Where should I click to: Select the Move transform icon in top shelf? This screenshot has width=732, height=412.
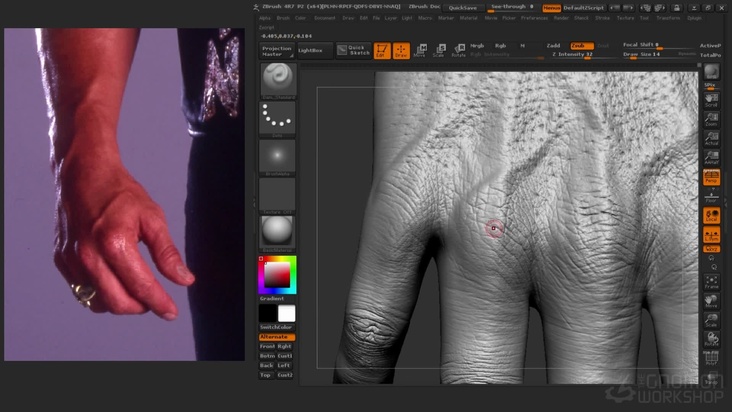click(420, 51)
